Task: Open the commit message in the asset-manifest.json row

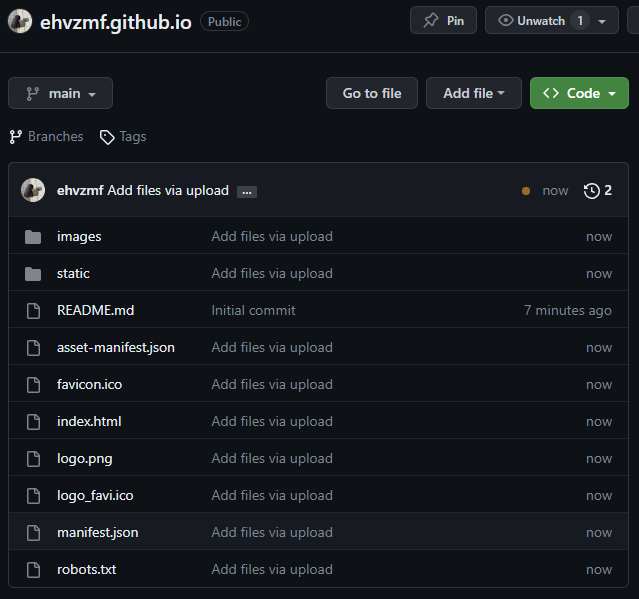Action: [272, 348]
